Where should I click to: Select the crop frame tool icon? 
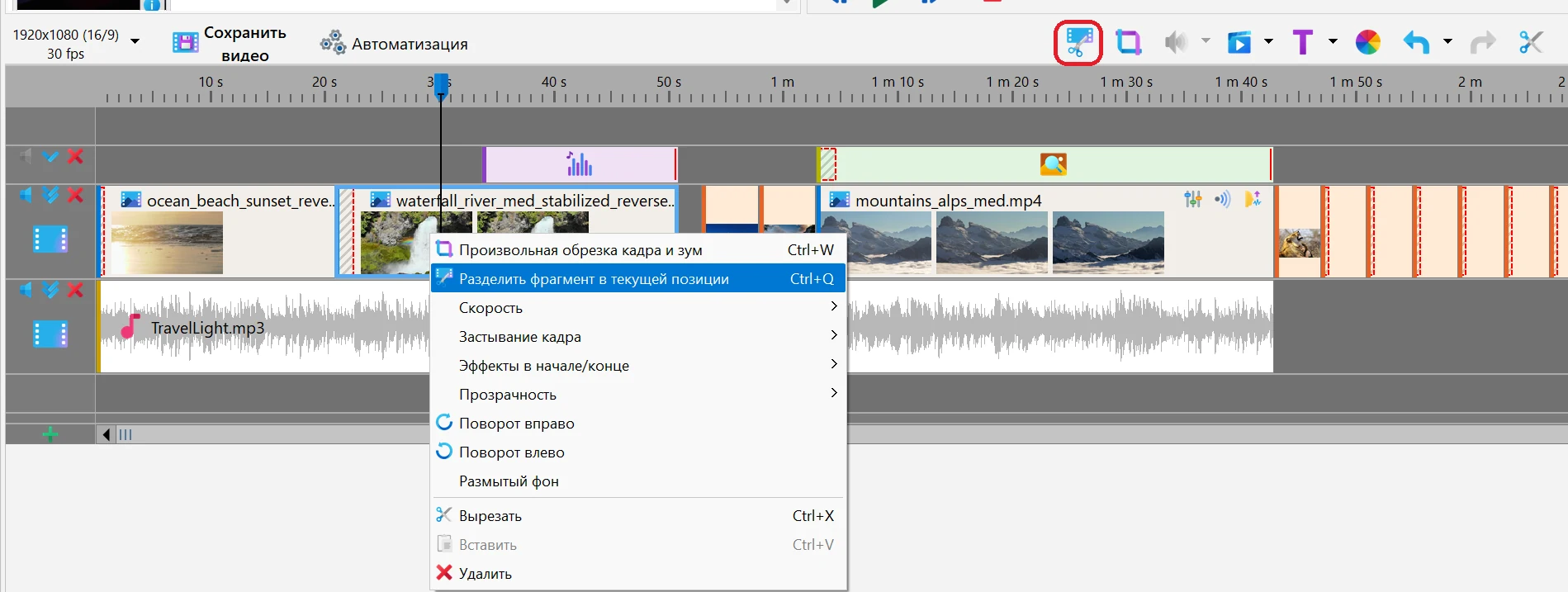pos(1128,42)
